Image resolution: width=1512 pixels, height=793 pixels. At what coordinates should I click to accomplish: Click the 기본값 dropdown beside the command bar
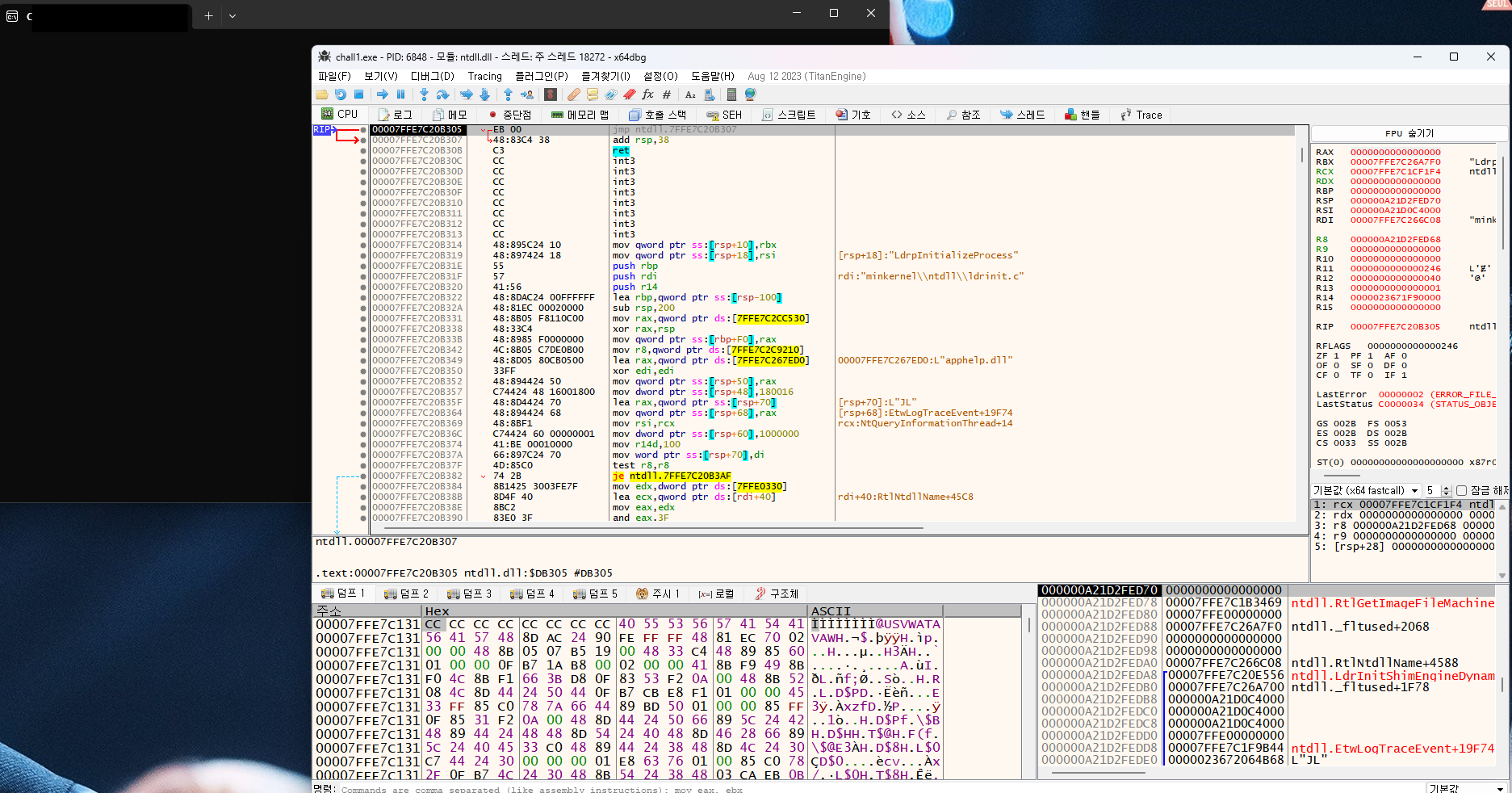pos(1466,788)
